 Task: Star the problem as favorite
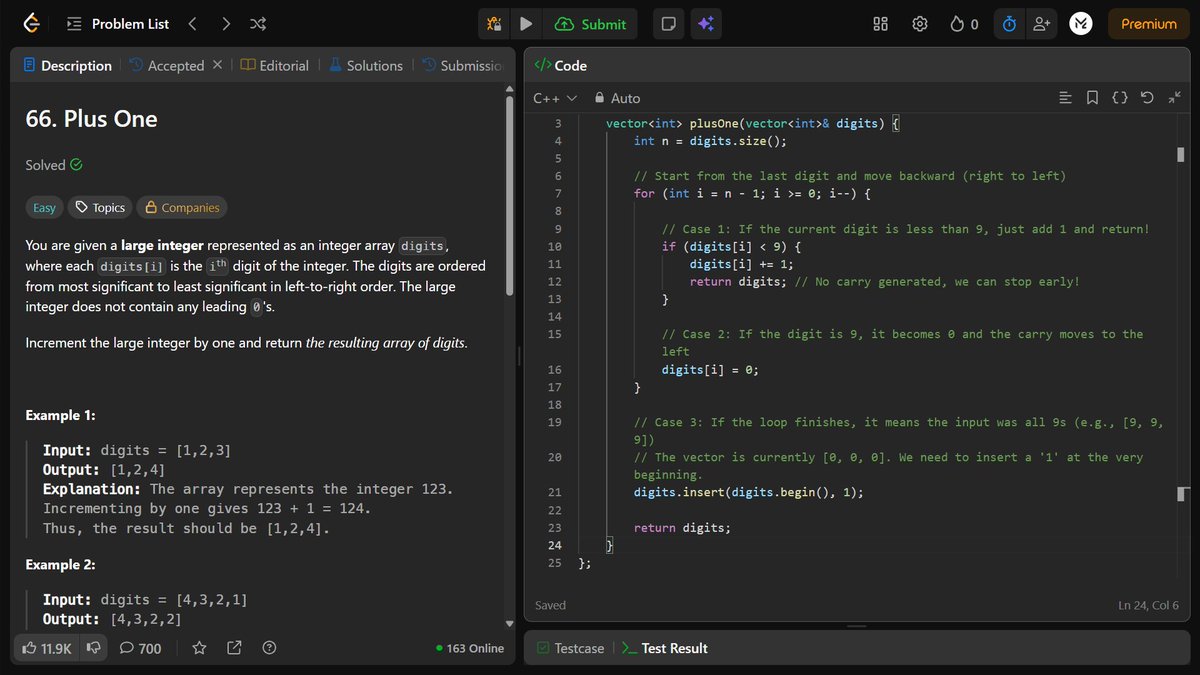pos(199,648)
